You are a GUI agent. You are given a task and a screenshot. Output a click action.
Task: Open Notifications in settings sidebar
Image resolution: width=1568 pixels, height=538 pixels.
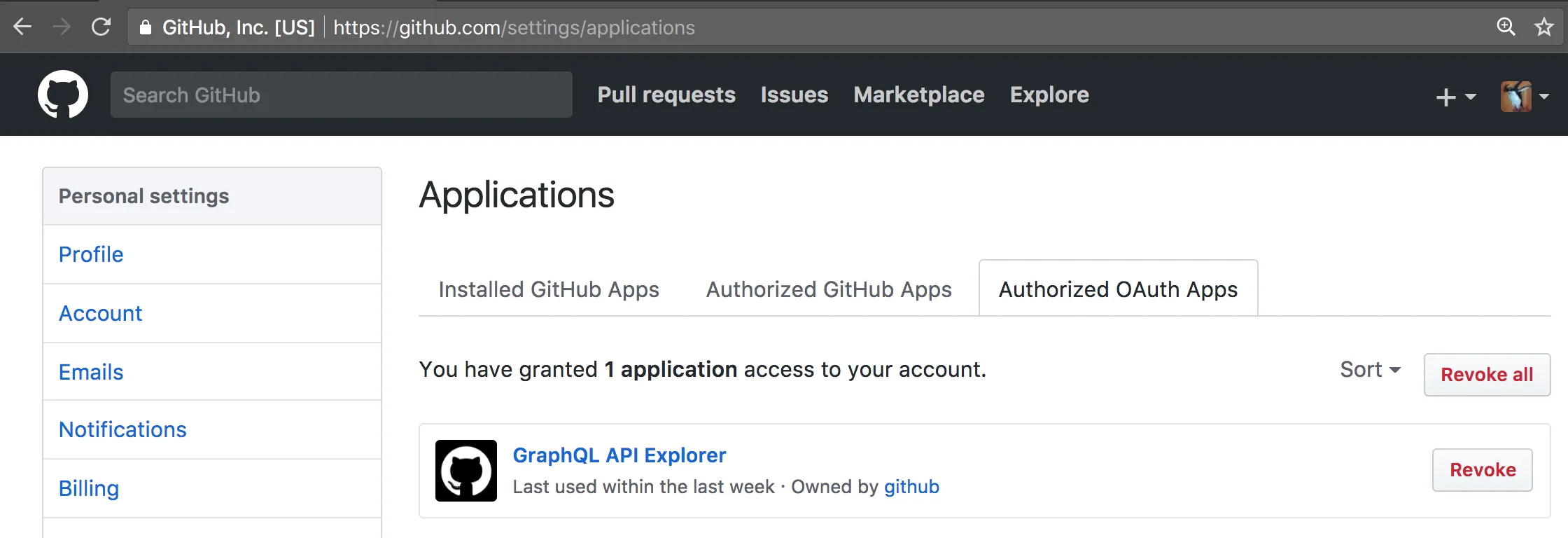click(x=122, y=429)
